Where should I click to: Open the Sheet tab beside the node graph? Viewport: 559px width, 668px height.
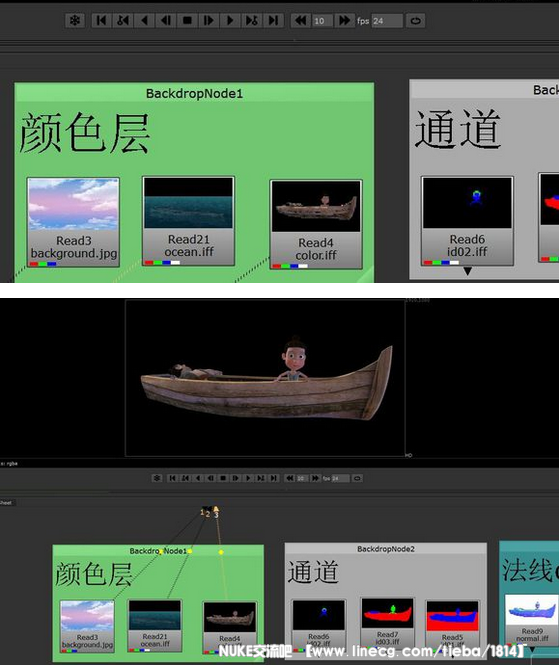point(6,503)
